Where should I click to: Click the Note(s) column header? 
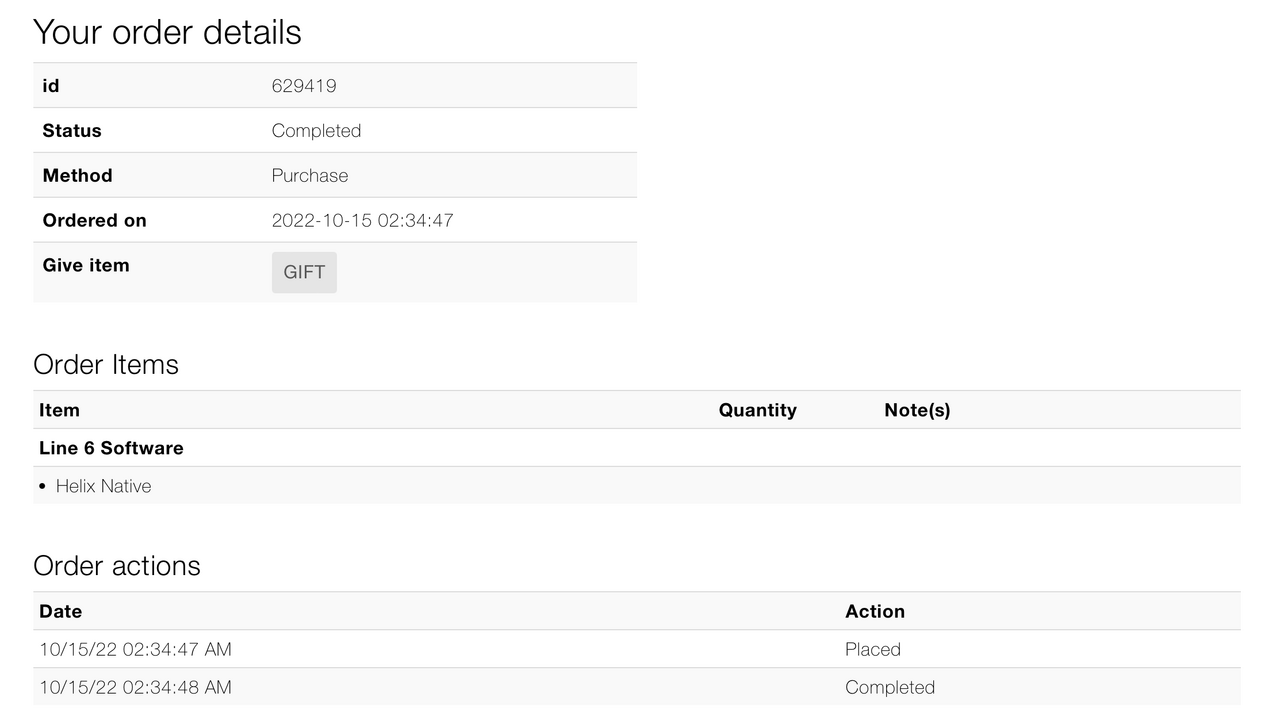(x=917, y=410)
